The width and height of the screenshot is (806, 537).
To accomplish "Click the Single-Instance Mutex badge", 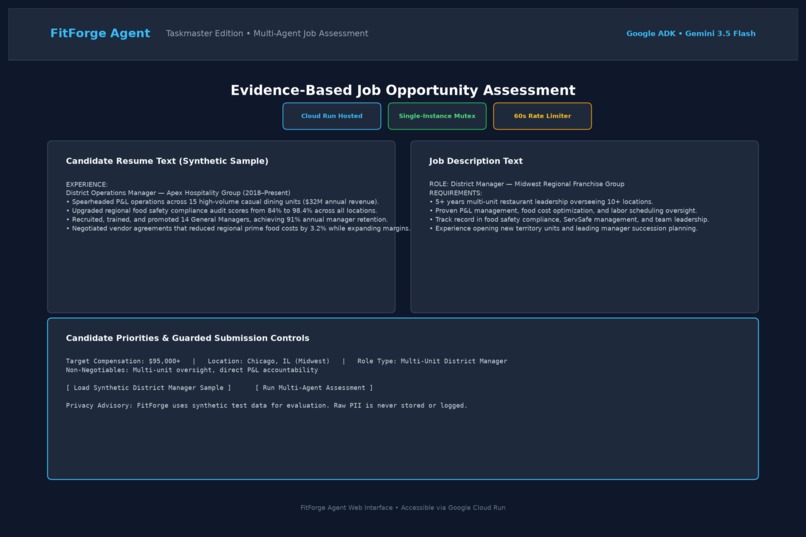I will tap(437, 116).
